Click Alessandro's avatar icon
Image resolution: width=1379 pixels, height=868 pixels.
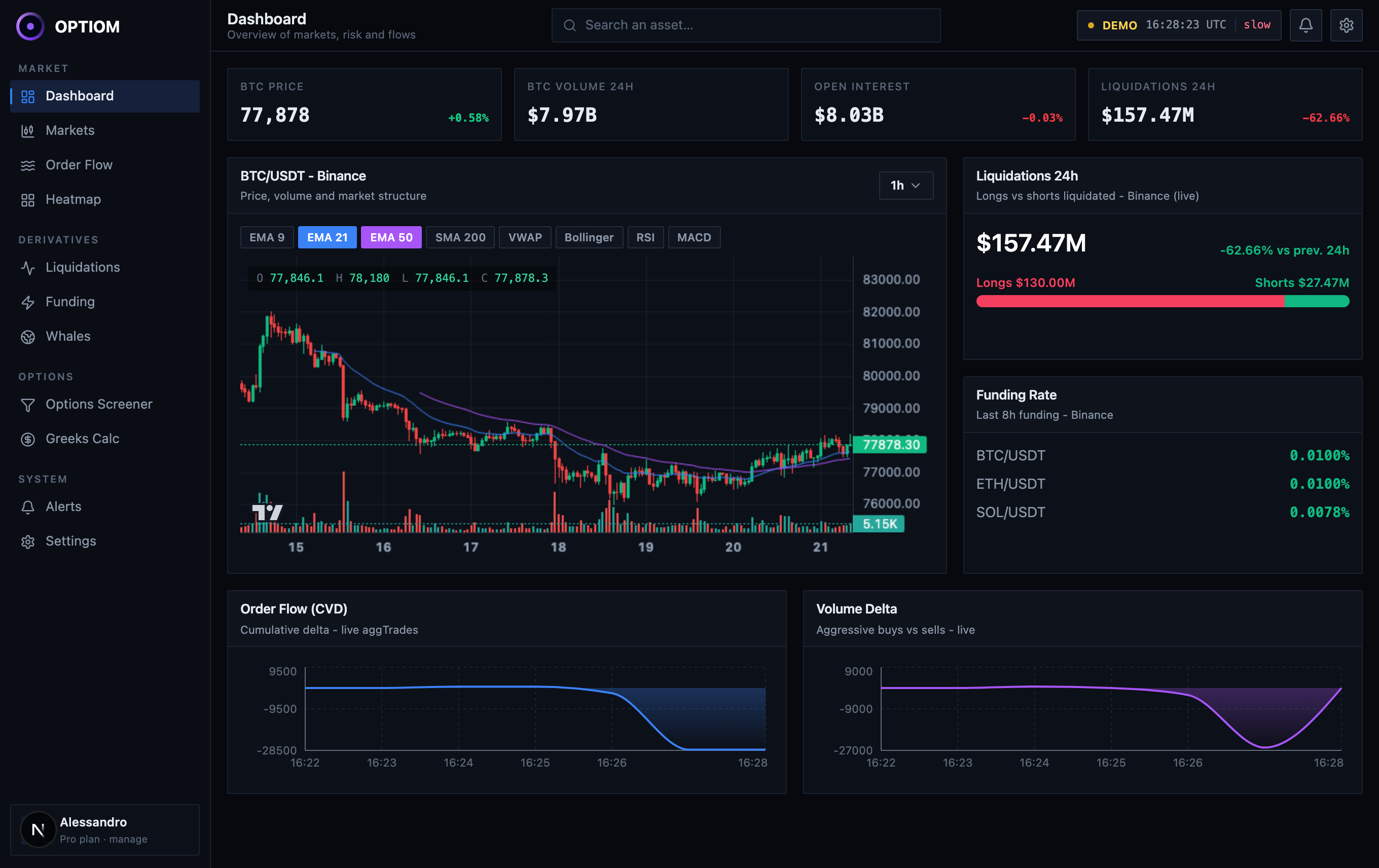(x=38, y=829)
